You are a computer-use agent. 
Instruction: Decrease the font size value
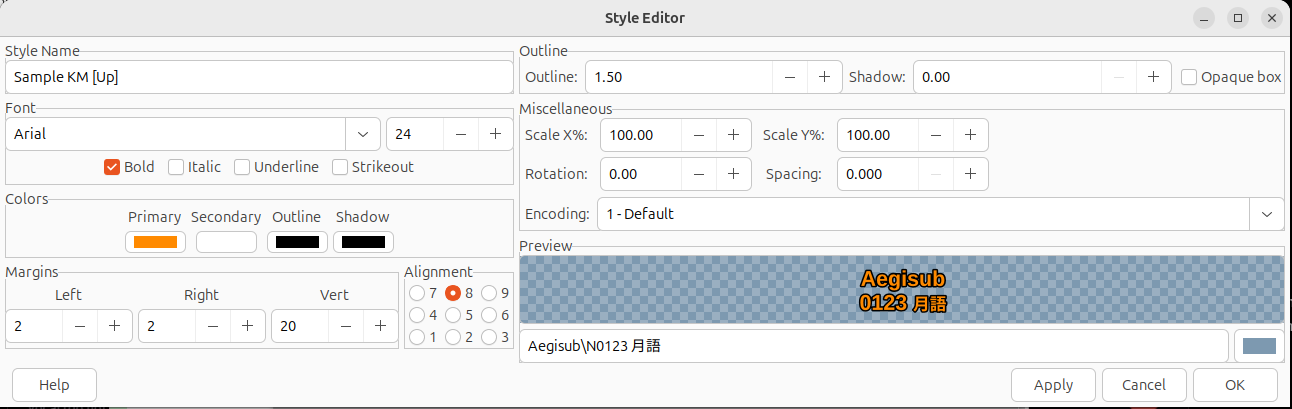tap(460, 134)
